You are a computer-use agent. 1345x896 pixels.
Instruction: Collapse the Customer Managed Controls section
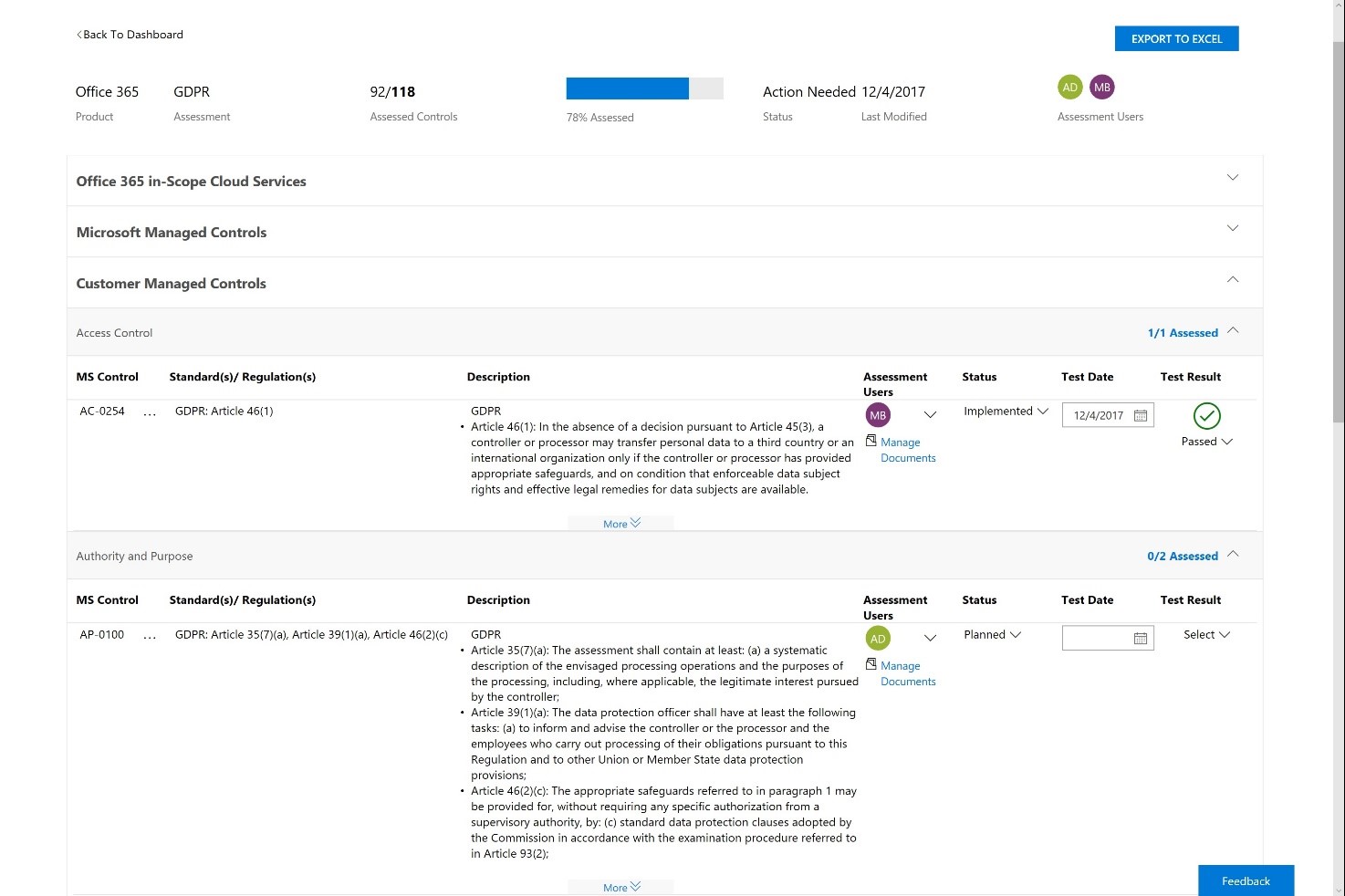click(x=1233, y=280)
